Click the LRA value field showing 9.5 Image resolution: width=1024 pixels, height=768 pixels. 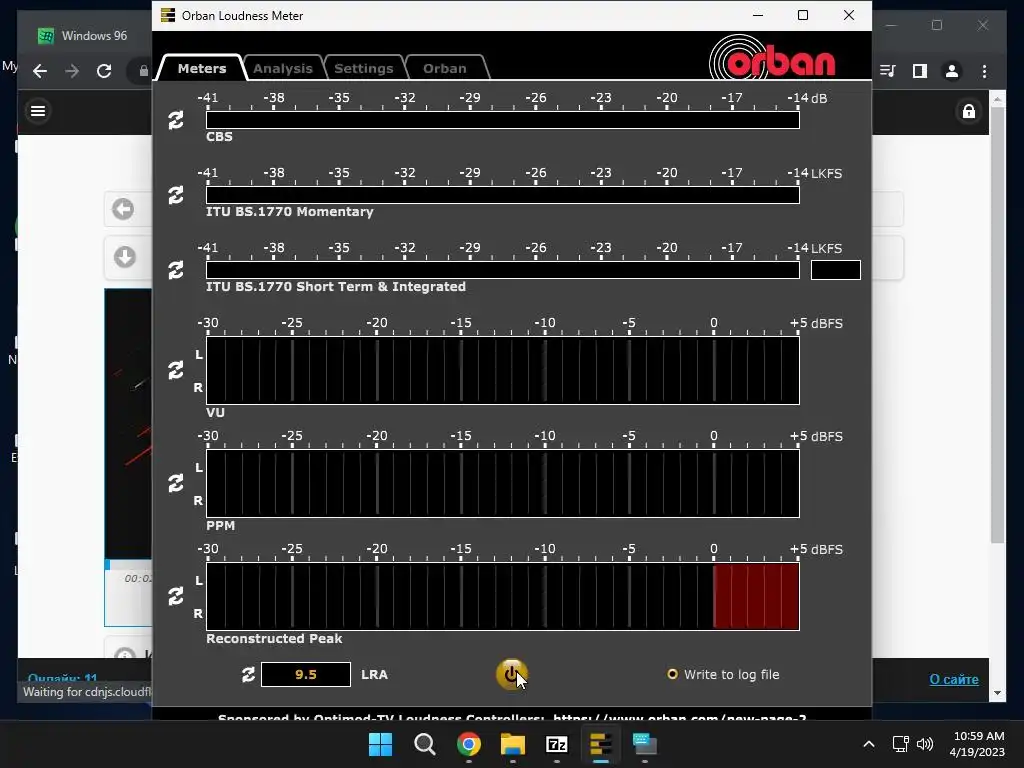[306, 675]
